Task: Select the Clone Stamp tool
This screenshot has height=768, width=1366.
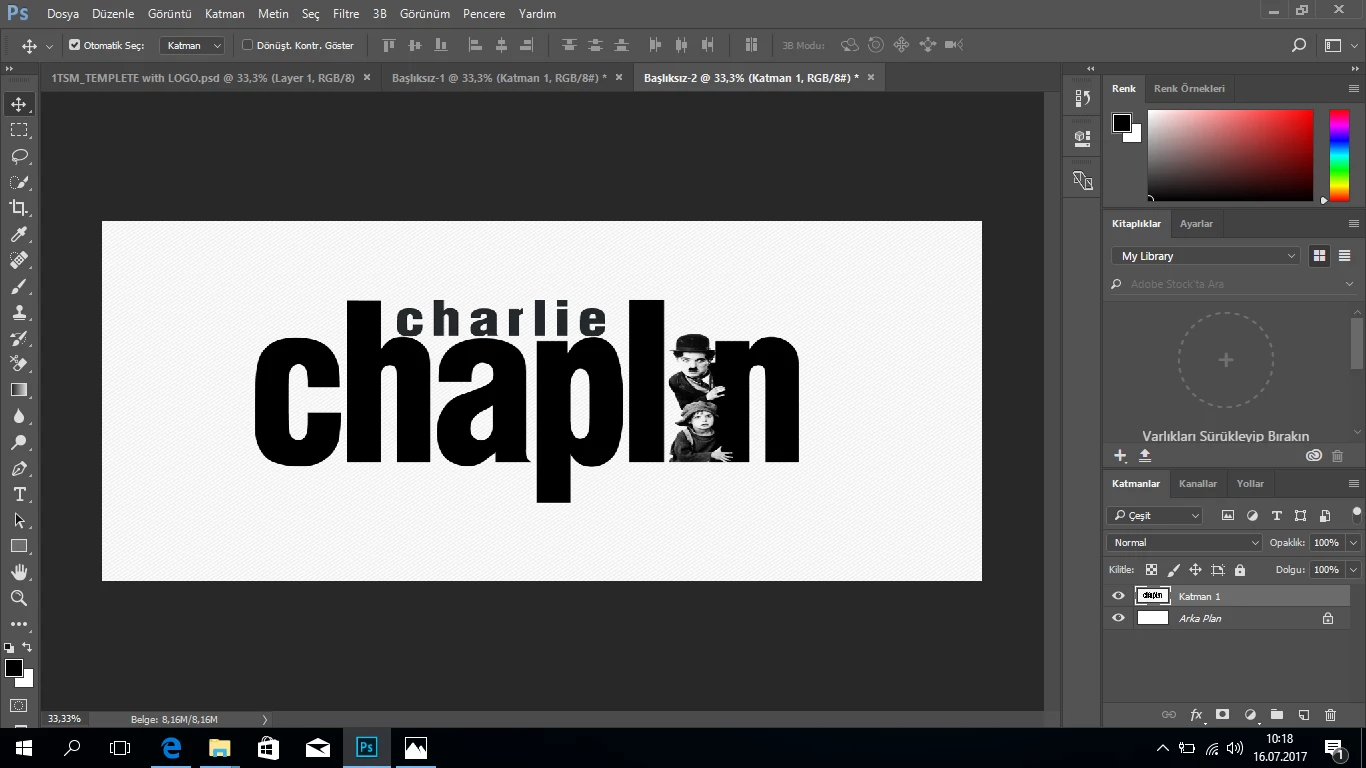Action: 18,312
